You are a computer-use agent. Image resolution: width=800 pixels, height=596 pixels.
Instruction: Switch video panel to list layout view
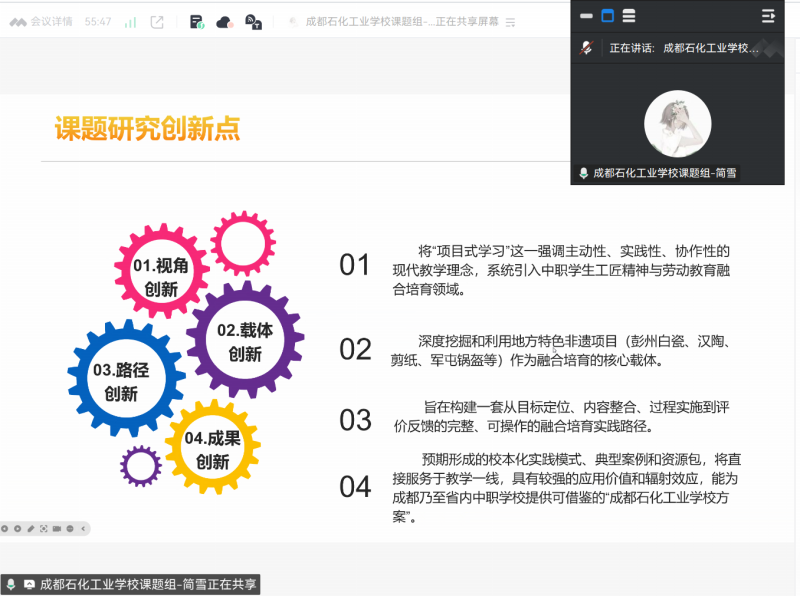tap(628, 16)
